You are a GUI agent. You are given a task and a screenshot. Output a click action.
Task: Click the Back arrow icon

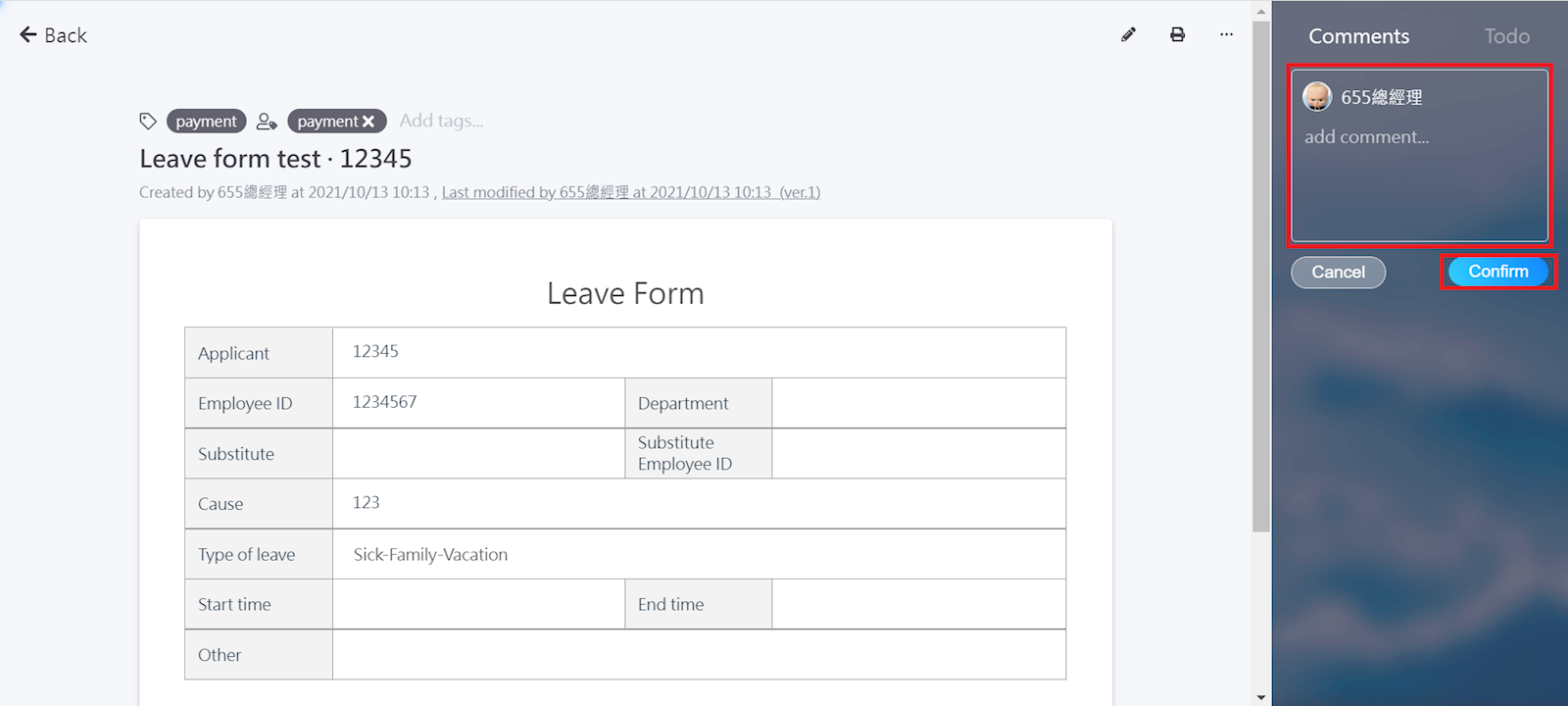pos(28,35)
